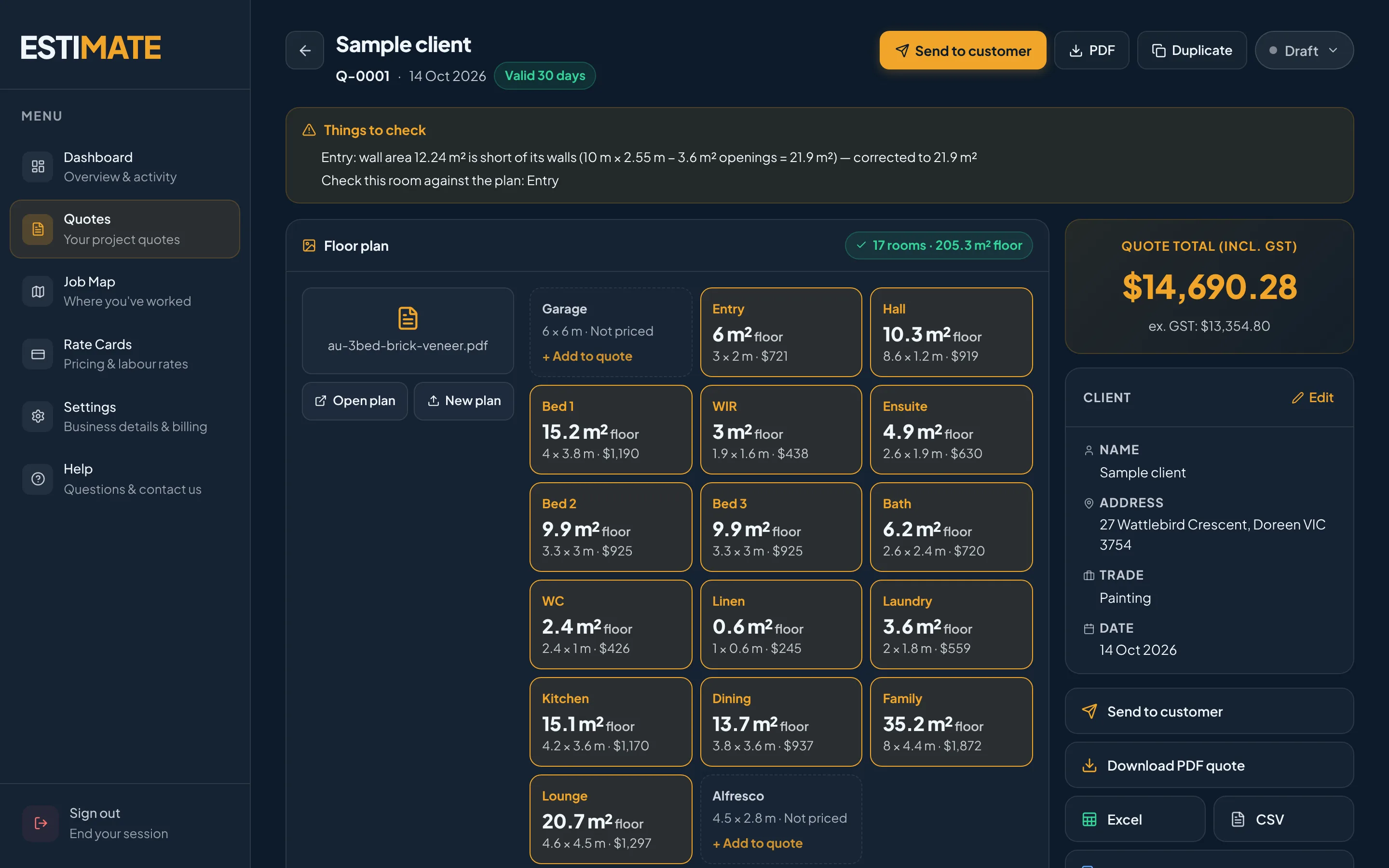The width and height of the screenshot is (1389, 868).
Task: Add Alfresco room to quote
Action: [757, 843]
